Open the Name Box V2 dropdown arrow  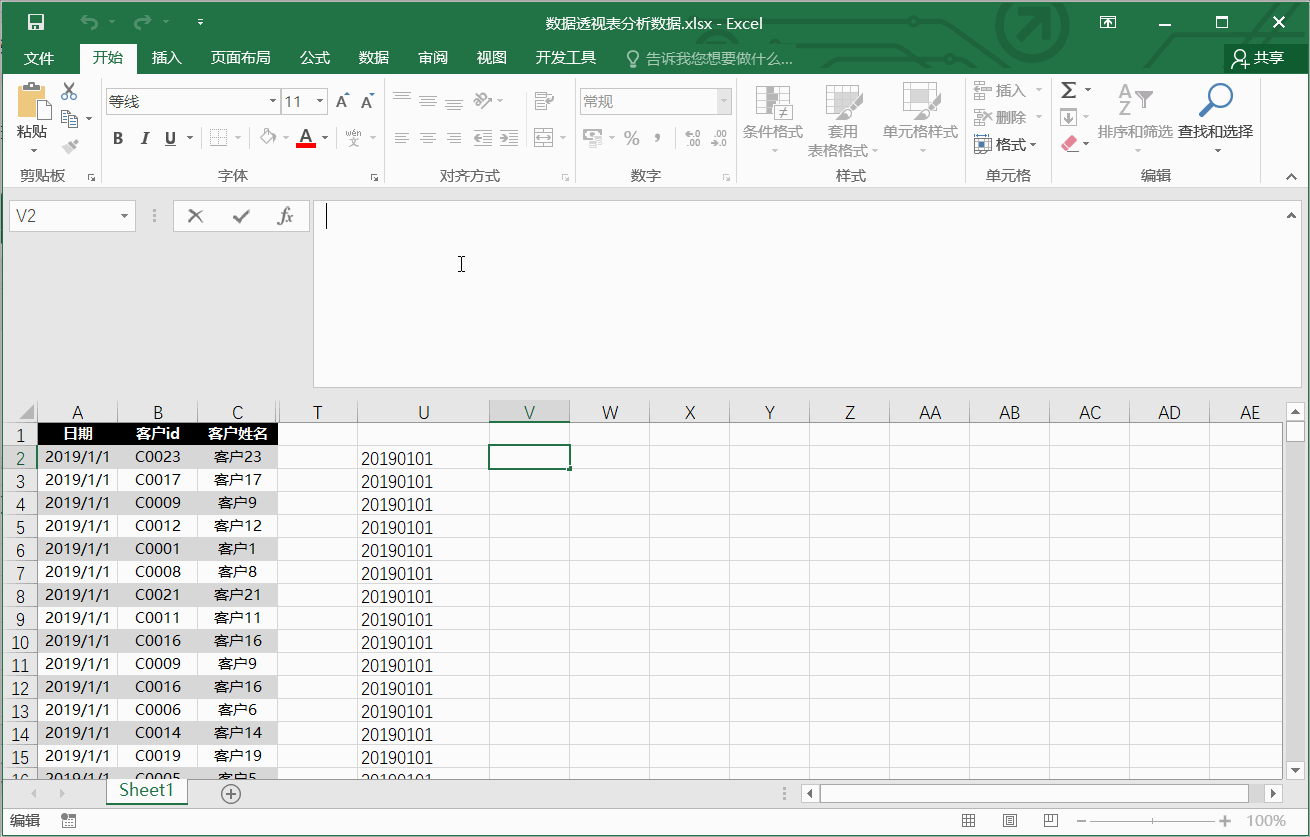(125, 216)
